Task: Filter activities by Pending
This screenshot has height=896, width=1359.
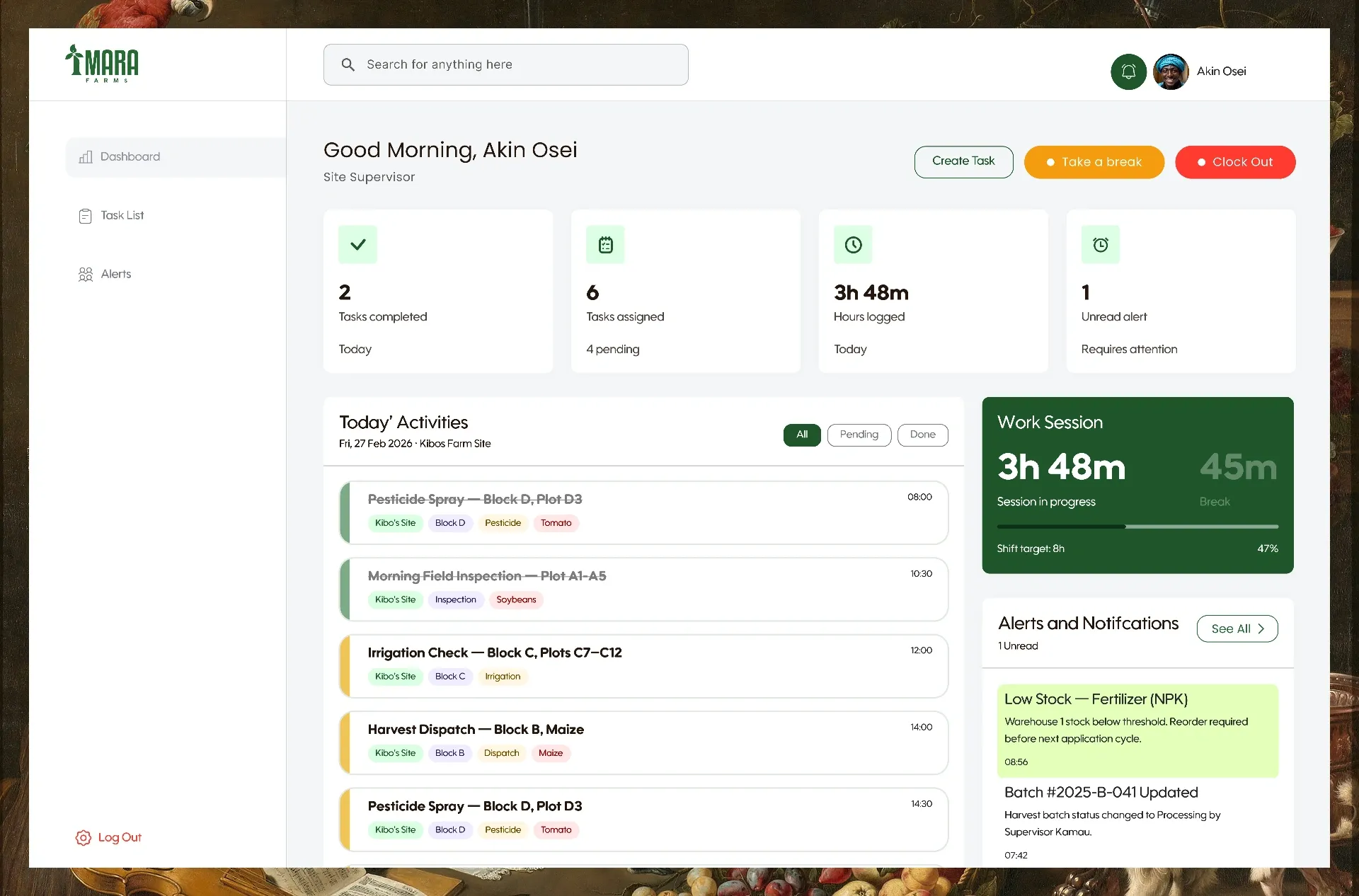Action: point(859,435)
